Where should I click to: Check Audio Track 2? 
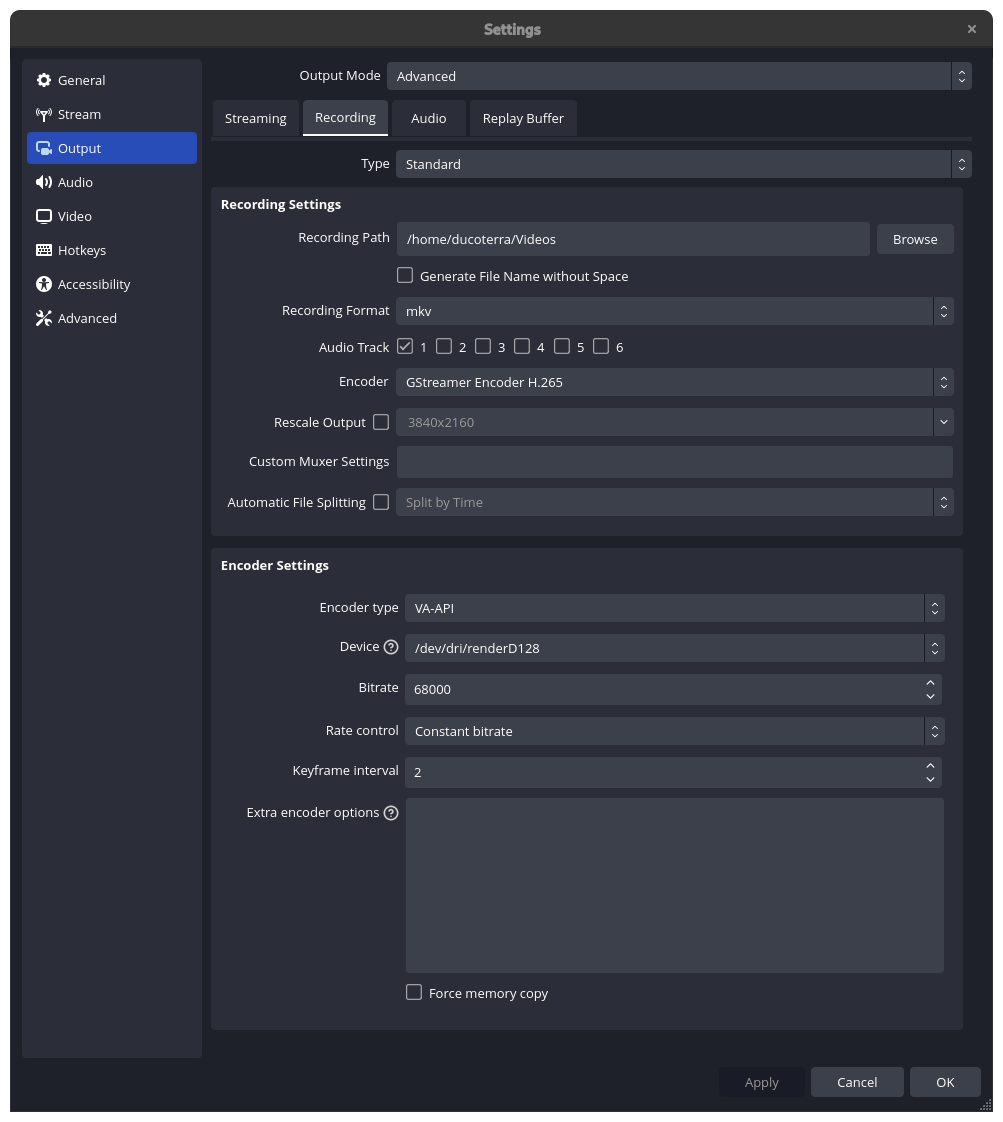point(444,346)
